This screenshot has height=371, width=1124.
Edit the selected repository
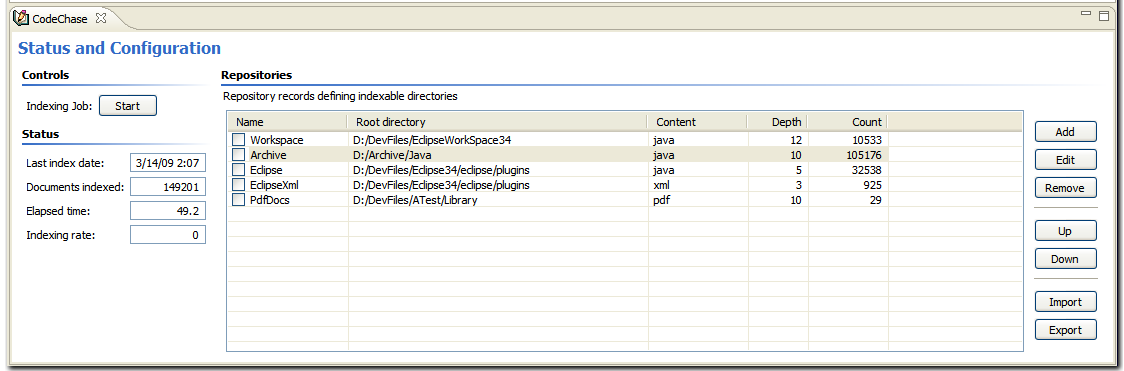point(1065,160)
